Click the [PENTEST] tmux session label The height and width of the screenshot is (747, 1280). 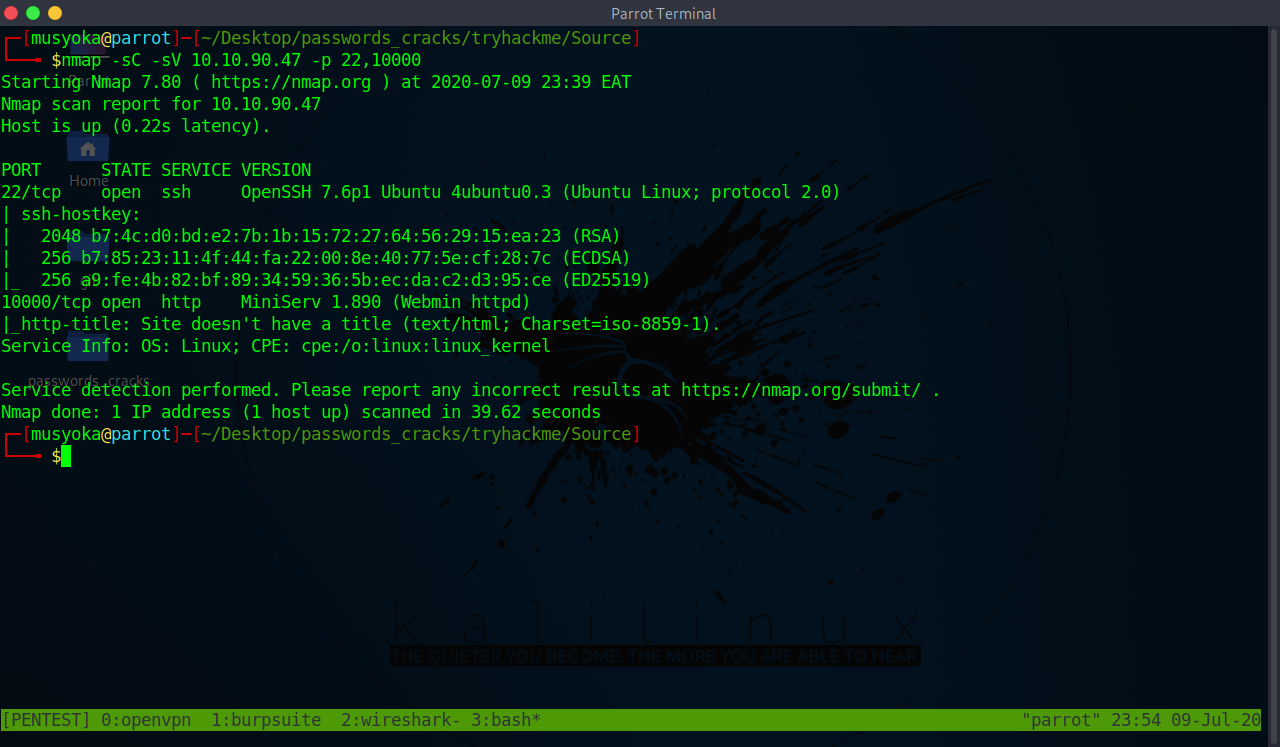46,720
